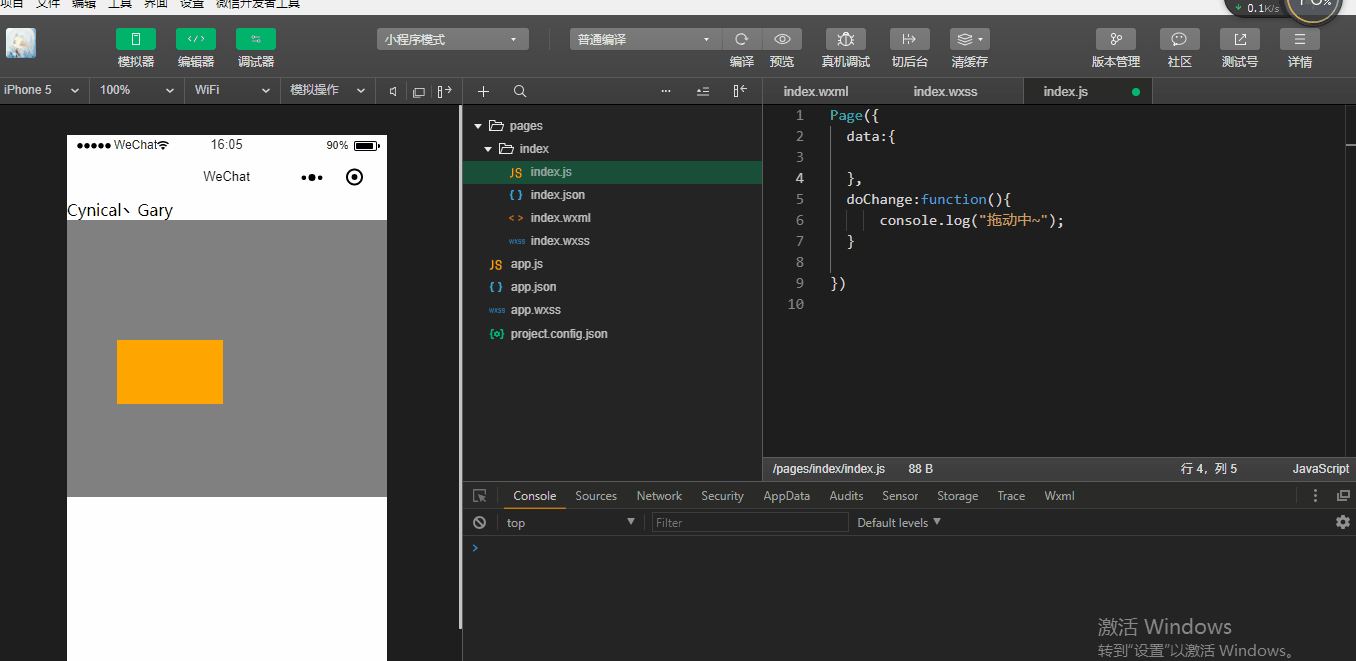The image size is (1356, 661).
Task: Add new file with plus icon
Action: 484,91
